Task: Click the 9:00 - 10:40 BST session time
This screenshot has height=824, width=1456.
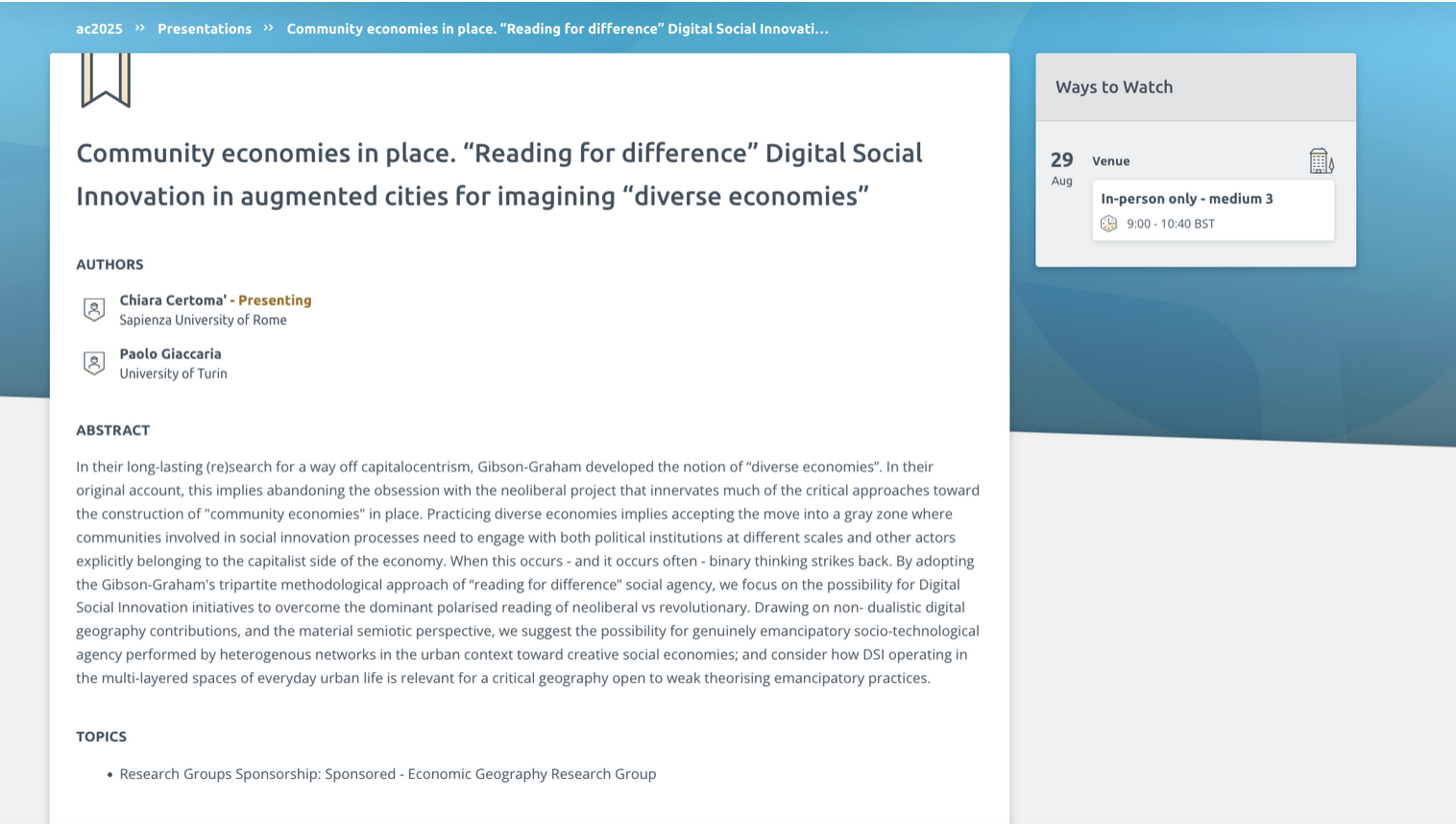Action: [x=1171, y=224]
